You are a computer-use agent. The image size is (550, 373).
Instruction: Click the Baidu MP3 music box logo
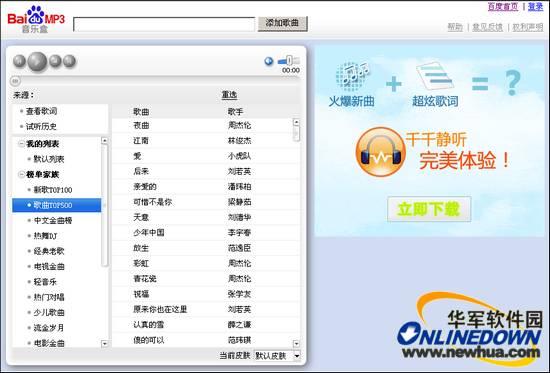coord(36,19)
